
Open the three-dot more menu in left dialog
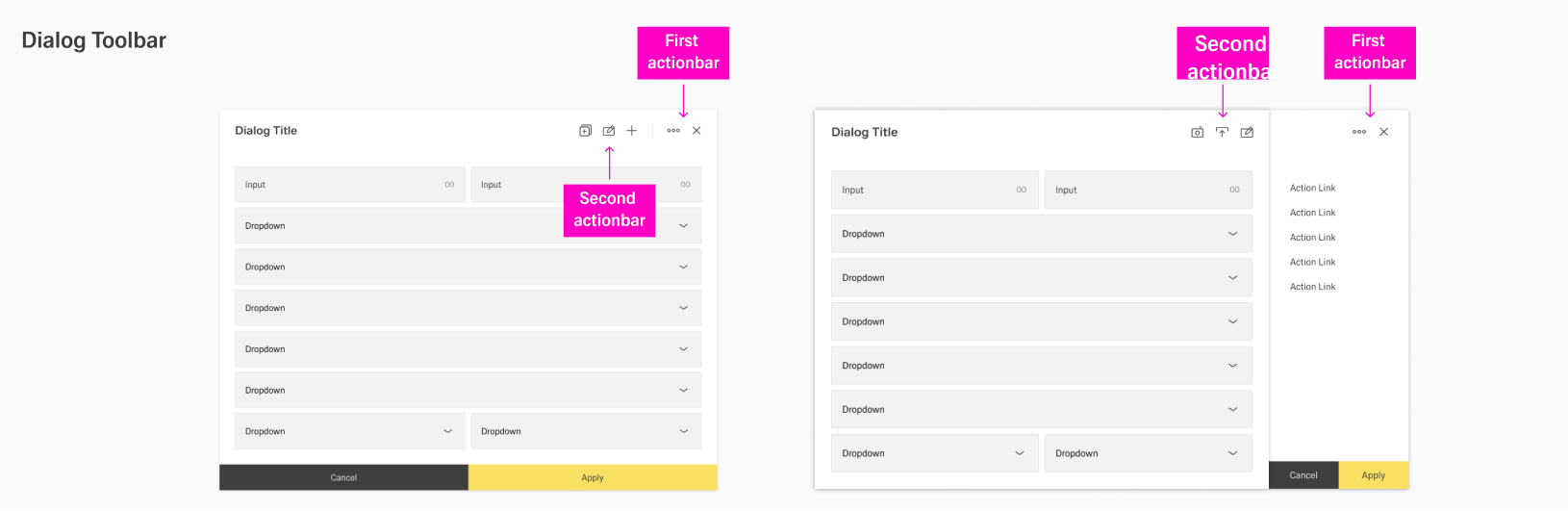pyautogui.click(x=673, y=131)
